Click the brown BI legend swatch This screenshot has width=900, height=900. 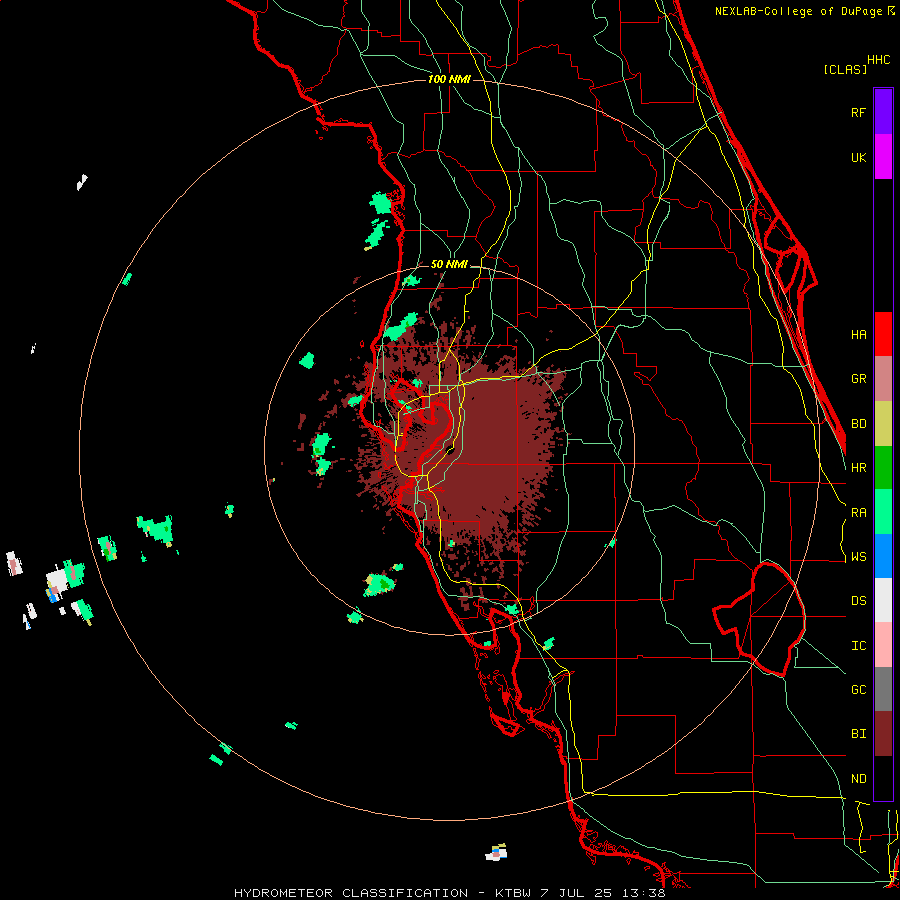(x=883, y=734)
